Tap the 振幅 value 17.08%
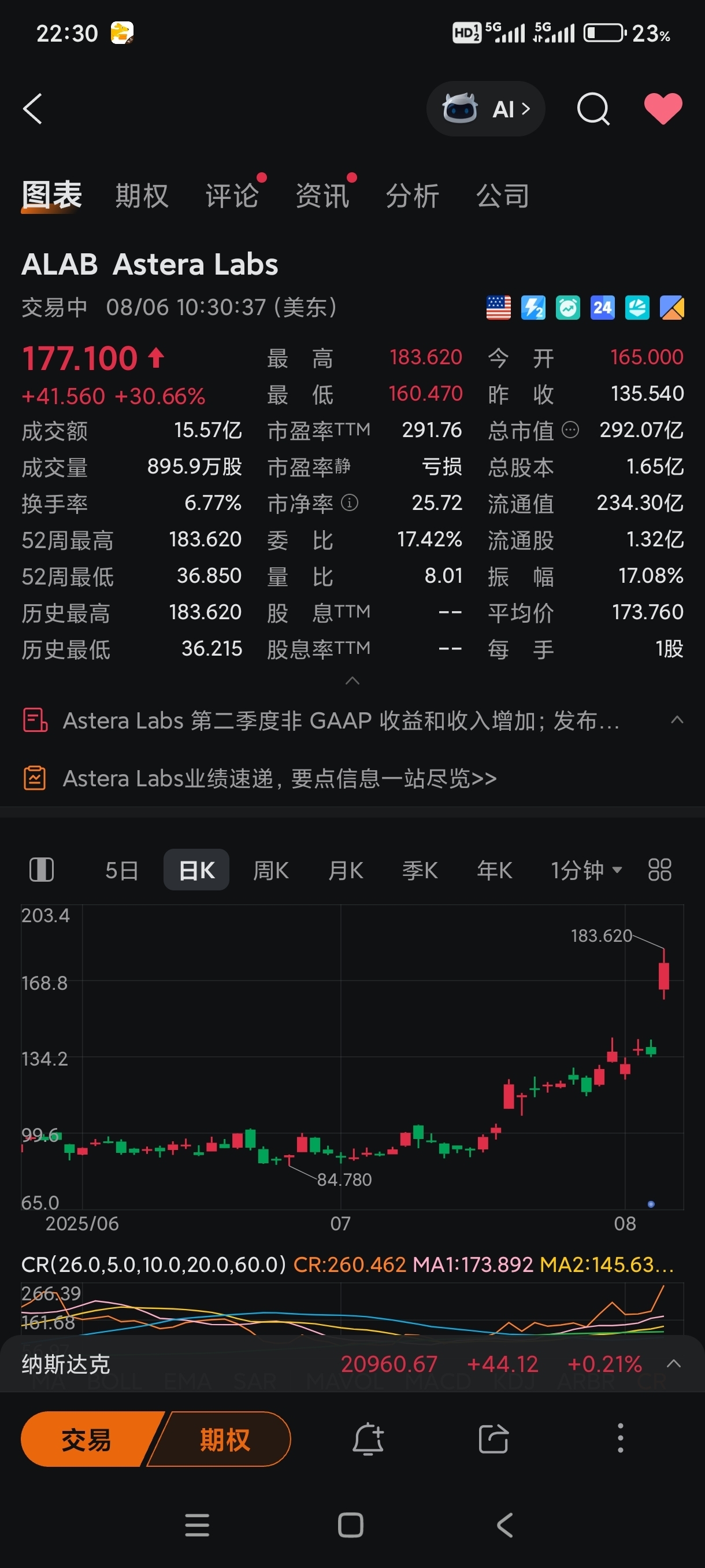 (x=651, y=576)
